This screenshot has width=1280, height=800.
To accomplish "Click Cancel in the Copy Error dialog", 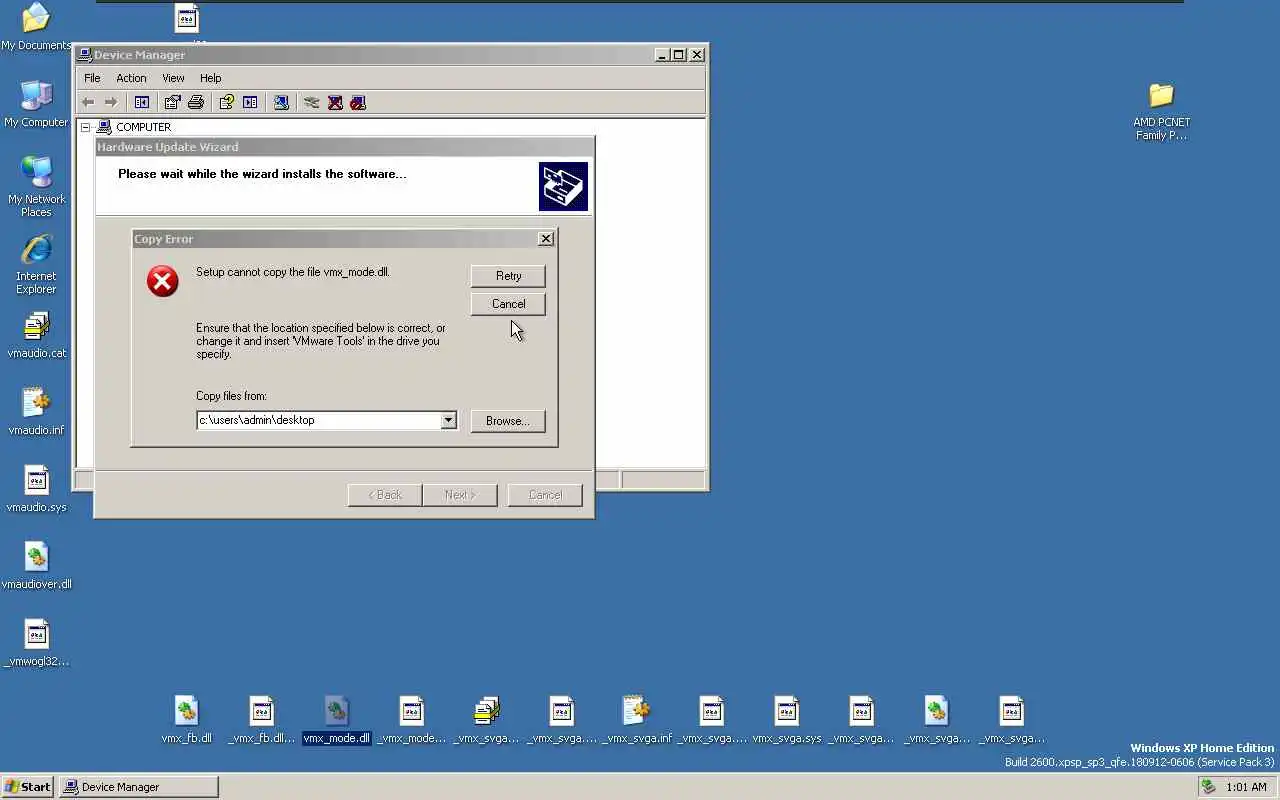I will tap(508, 304).
